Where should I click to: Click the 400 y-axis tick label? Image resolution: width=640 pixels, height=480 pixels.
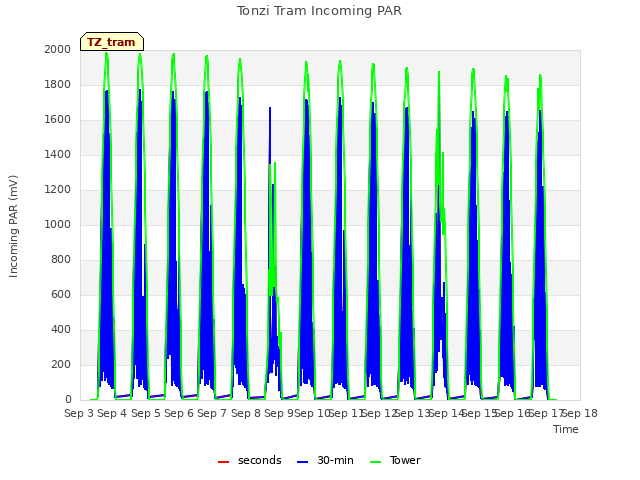[x=61, y=329]
